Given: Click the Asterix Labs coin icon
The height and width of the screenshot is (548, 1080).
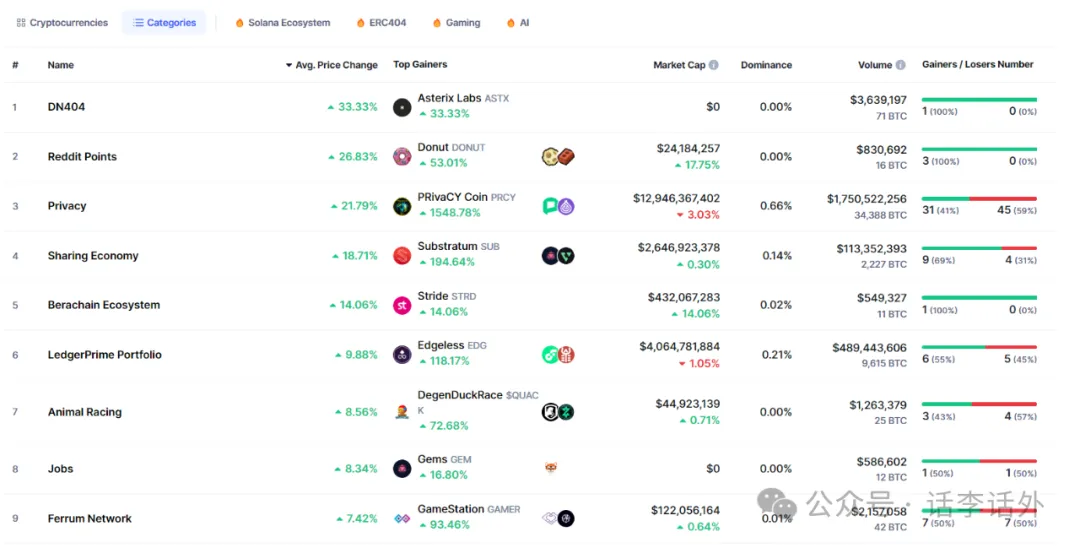Looking at the screenshot, I should (402, 107).
